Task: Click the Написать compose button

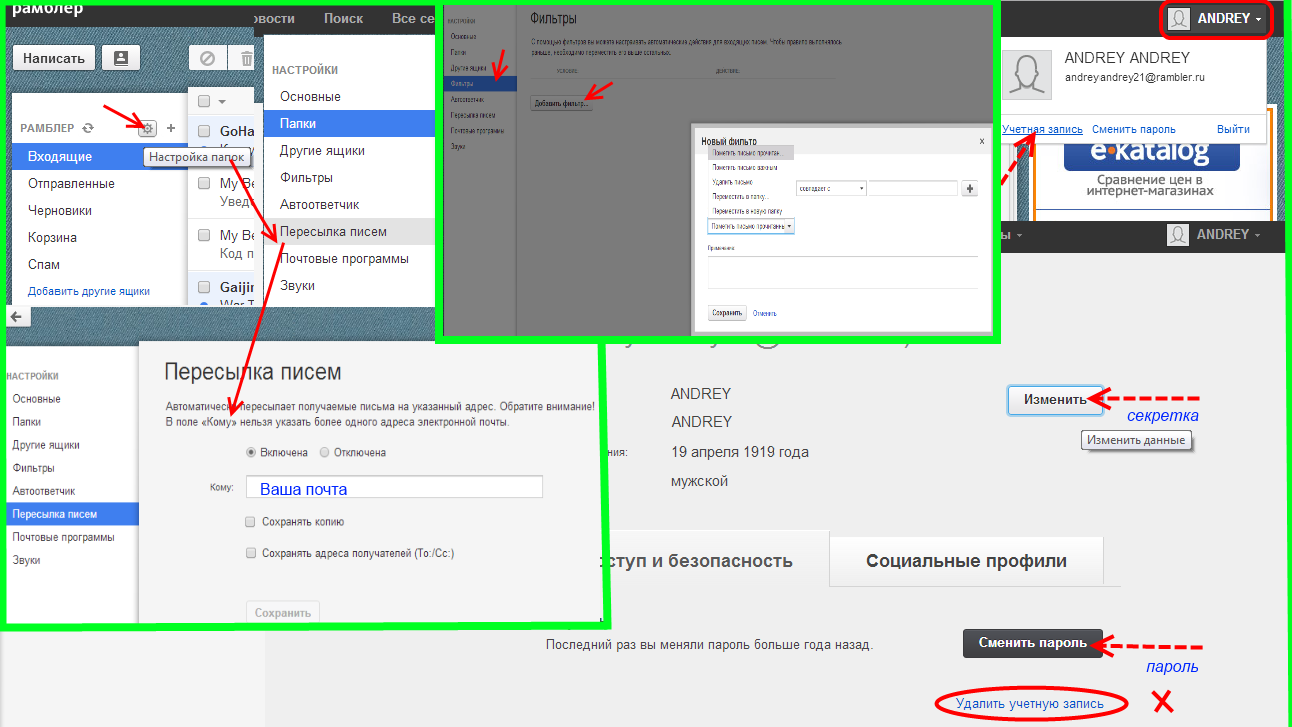Action: pyautogui.click(x=54, y=58)
